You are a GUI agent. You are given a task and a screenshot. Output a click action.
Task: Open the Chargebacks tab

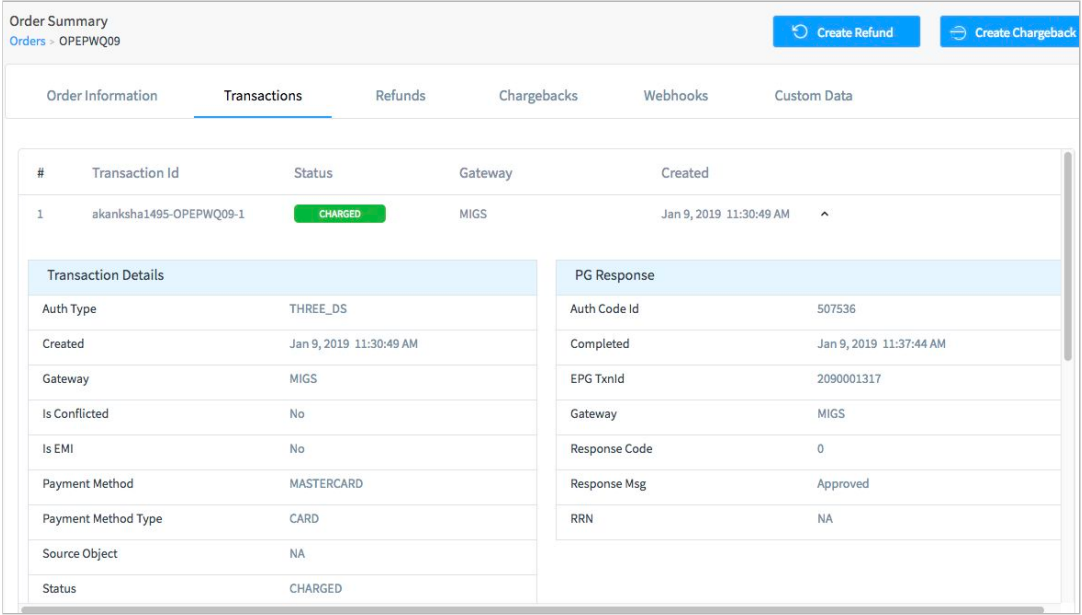pyautogui.click(x=538, y=96)
